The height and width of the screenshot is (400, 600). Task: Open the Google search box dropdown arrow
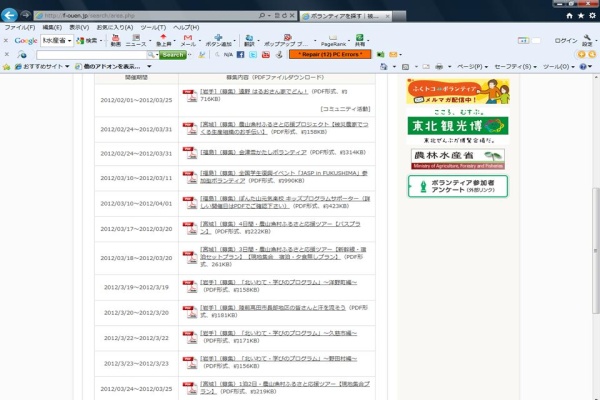(x=69, y=41)
